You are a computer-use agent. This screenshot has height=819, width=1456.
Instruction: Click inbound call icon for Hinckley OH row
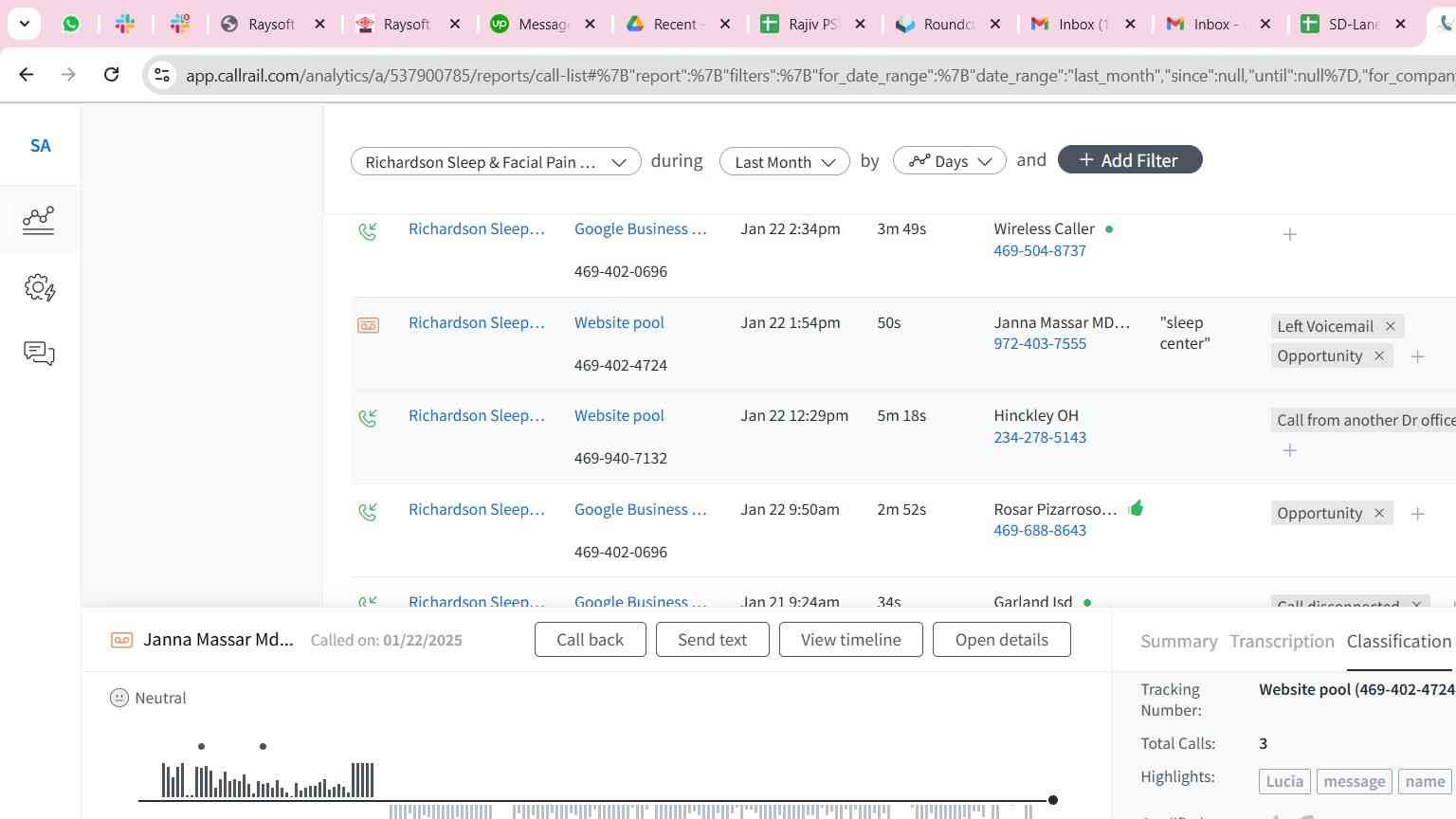(368, 417)
